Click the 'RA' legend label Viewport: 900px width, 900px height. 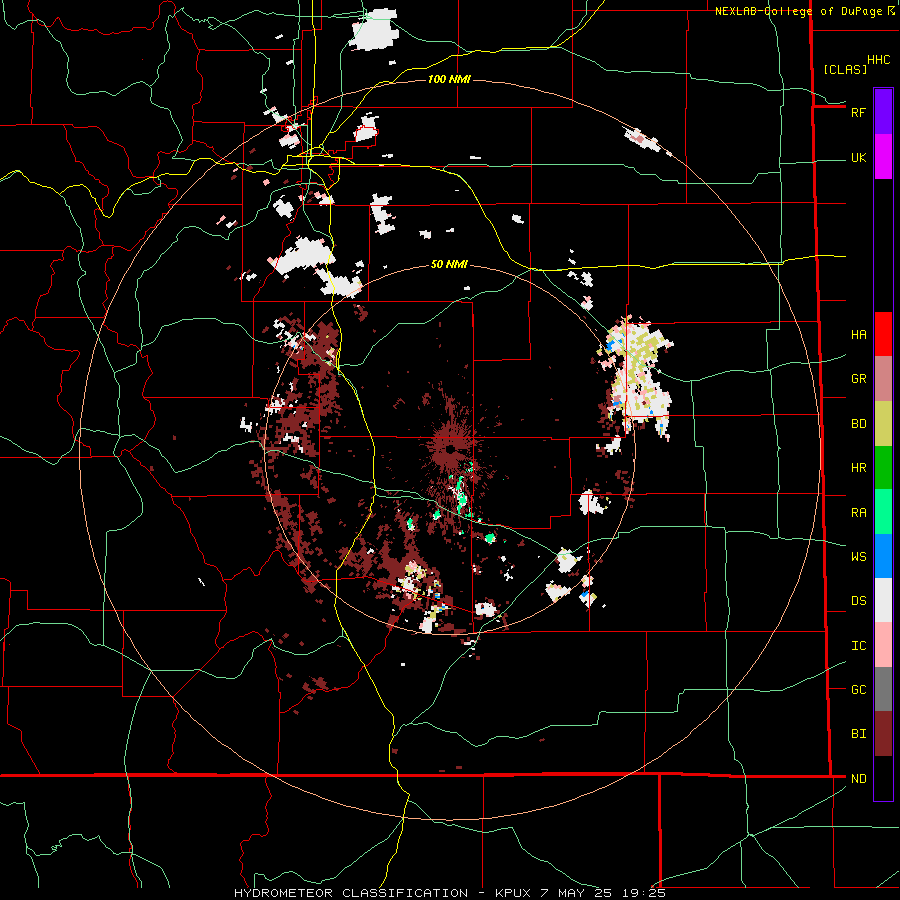click(x=858, y=513)
